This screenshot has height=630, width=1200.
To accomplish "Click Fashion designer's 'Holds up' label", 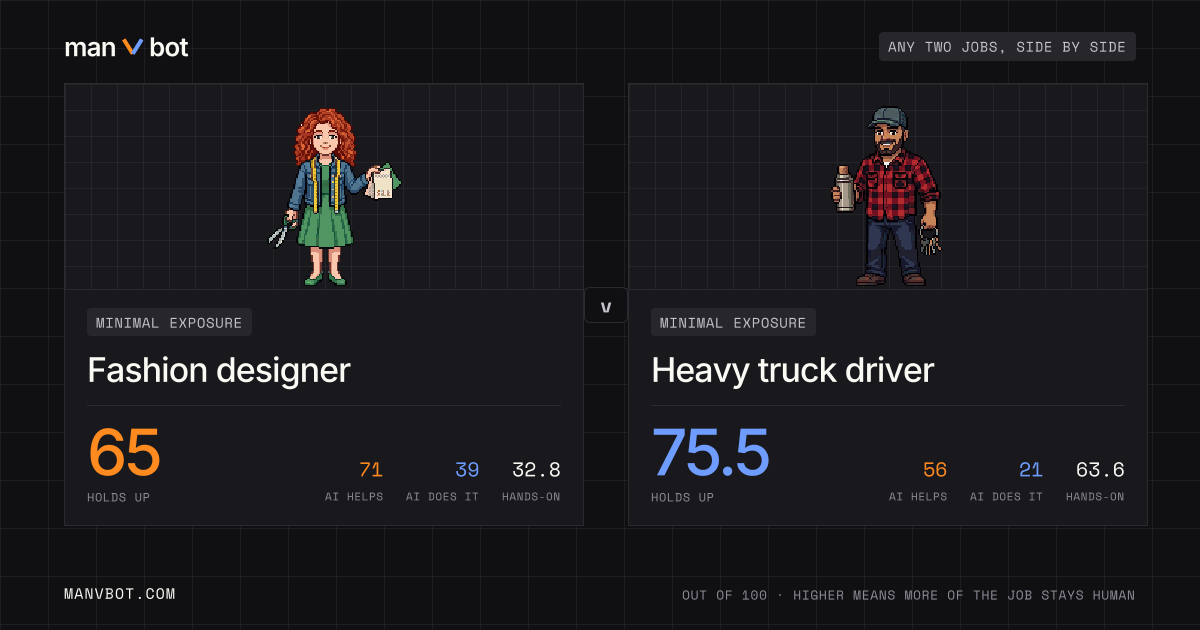I will tap(118, 497).
